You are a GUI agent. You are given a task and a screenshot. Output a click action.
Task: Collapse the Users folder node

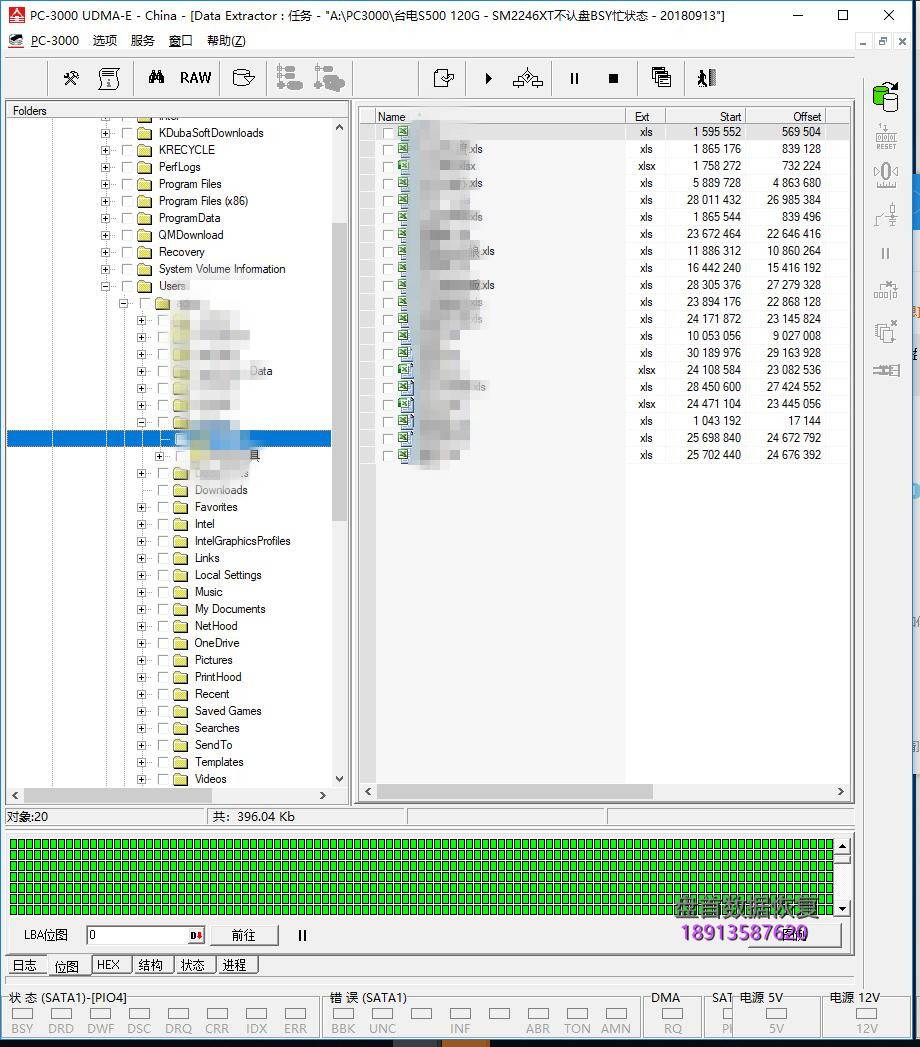tap(105, 286)
